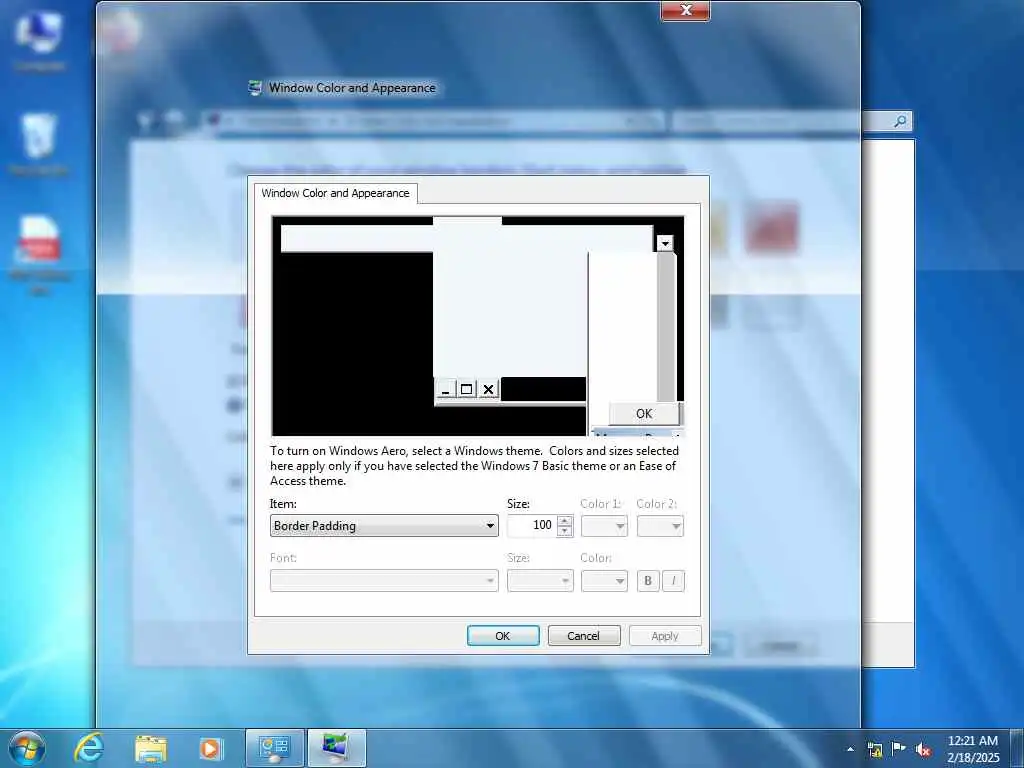Open the font Size dropdown

(540, 581)
